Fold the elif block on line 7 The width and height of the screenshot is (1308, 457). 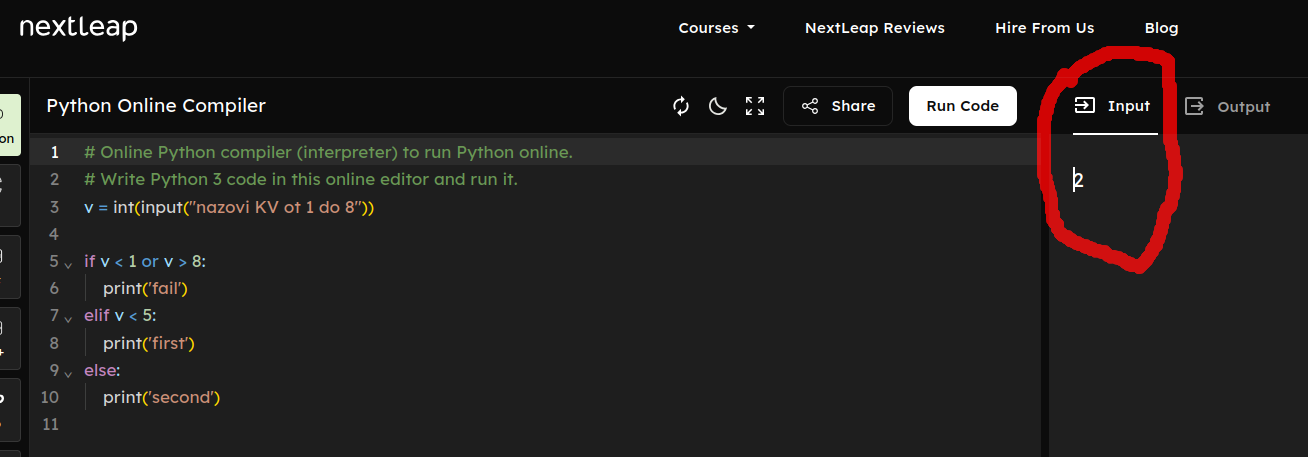68,317
